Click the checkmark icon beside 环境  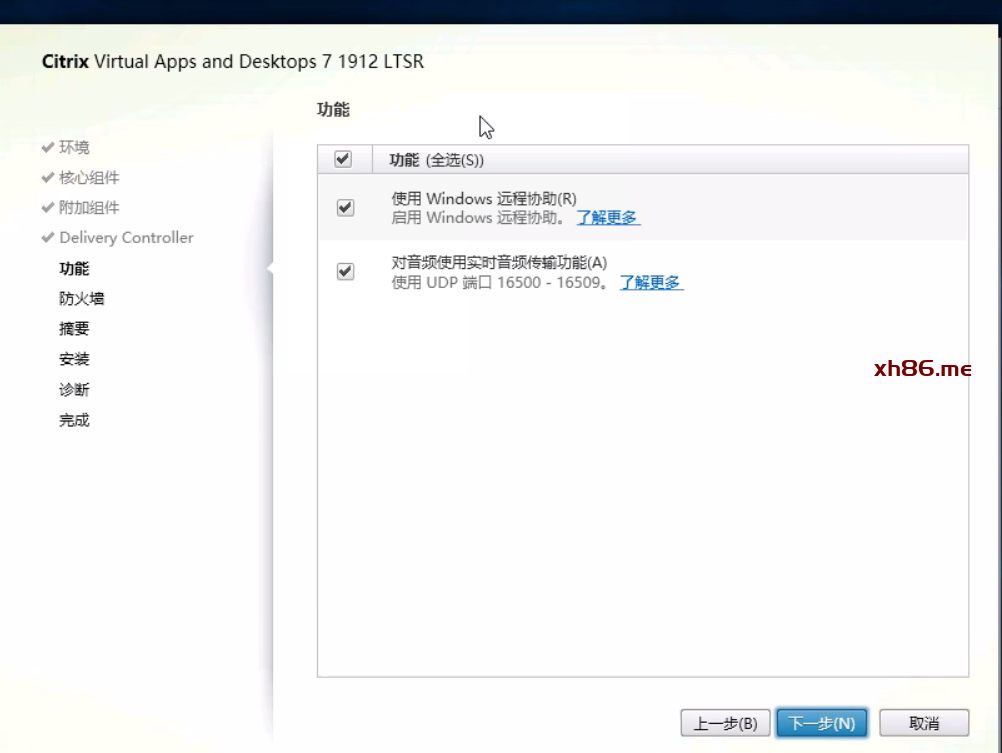[x=47, y=147]
